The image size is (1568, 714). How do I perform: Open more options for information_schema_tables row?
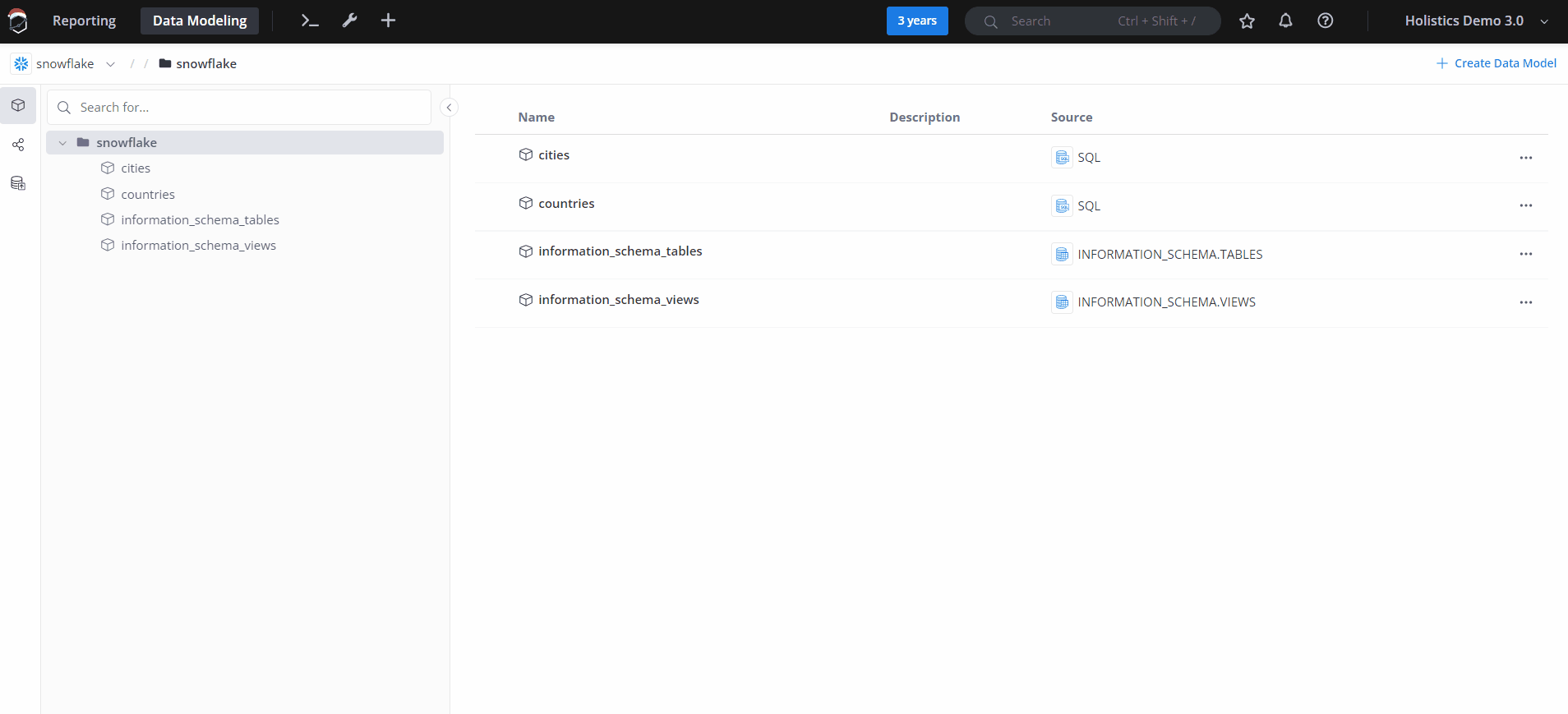[x=1526, y=254]
